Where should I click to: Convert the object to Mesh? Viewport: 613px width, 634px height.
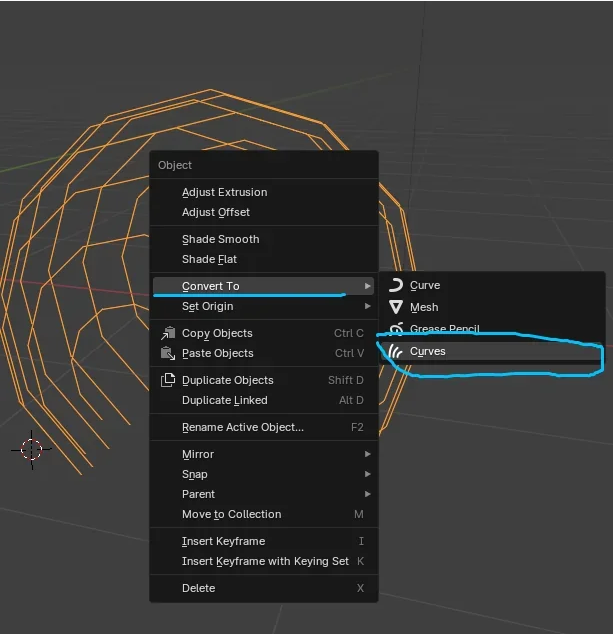click(x=492, y=307)
